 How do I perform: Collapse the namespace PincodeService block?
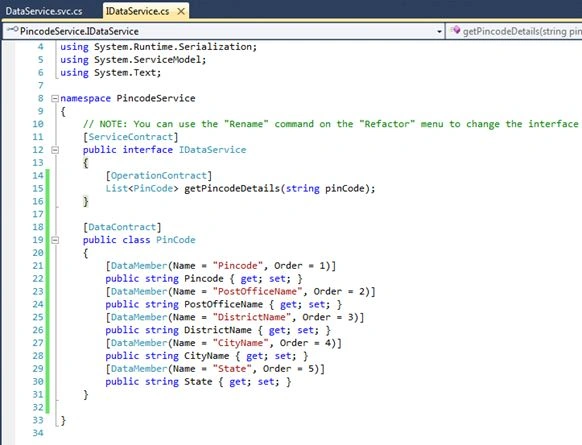tap(55, 98)
